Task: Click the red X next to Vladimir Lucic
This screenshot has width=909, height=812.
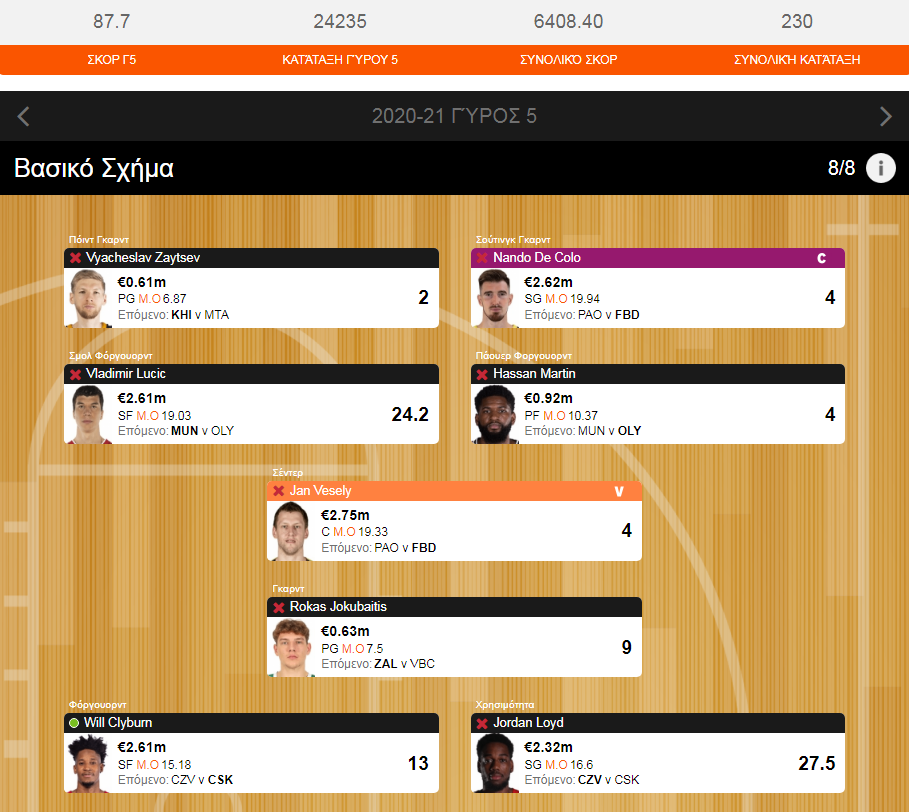Action: coord(75,374)
